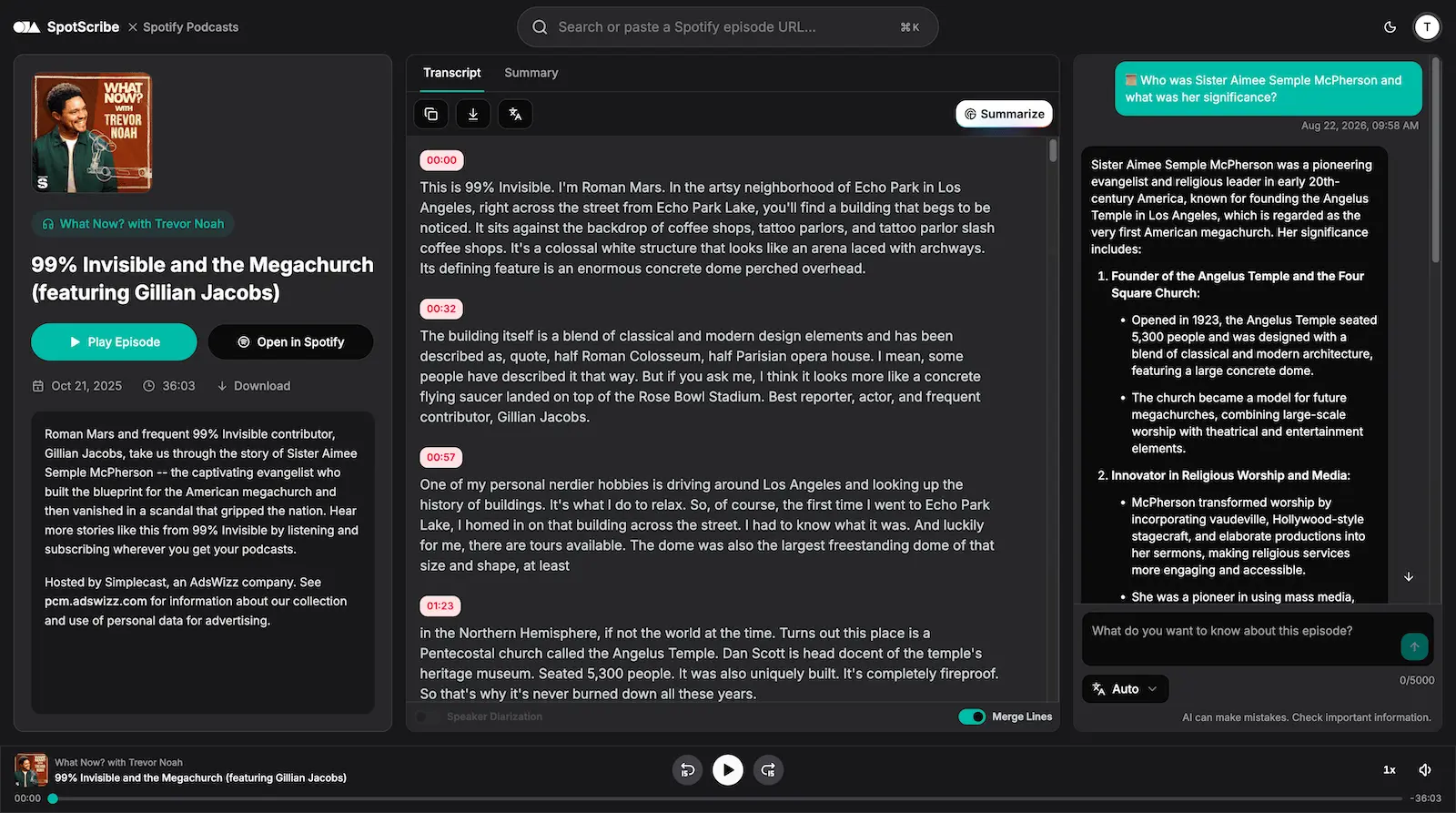This screenshot has height=813, width=1456.
Task: Click headphones icon in show badge
Action: click(48, 224)
